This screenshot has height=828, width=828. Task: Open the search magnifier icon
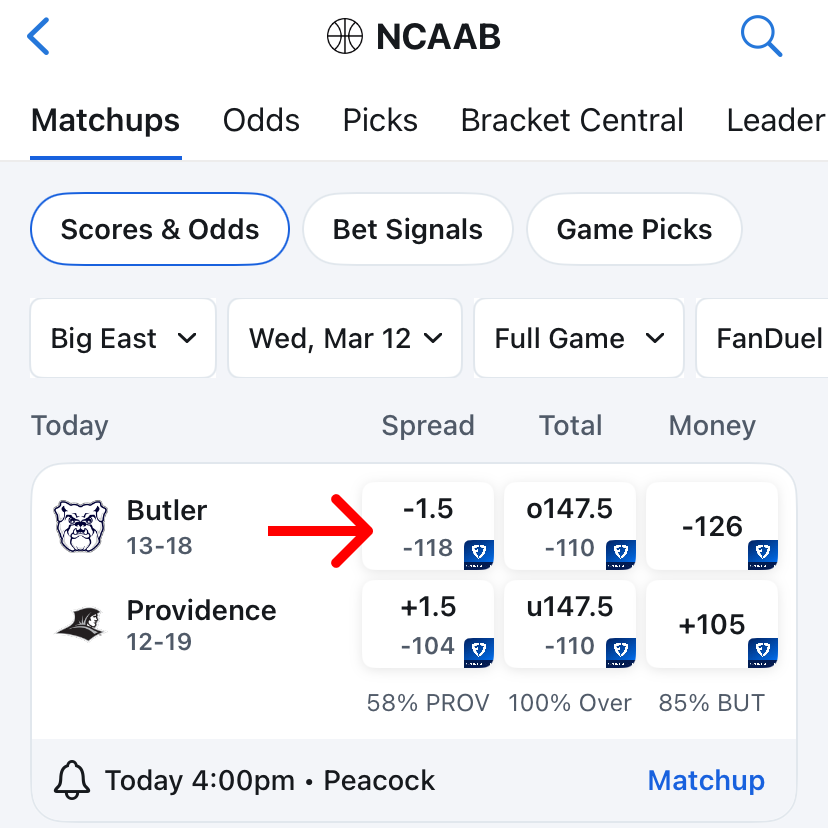(x=760, y=37)
